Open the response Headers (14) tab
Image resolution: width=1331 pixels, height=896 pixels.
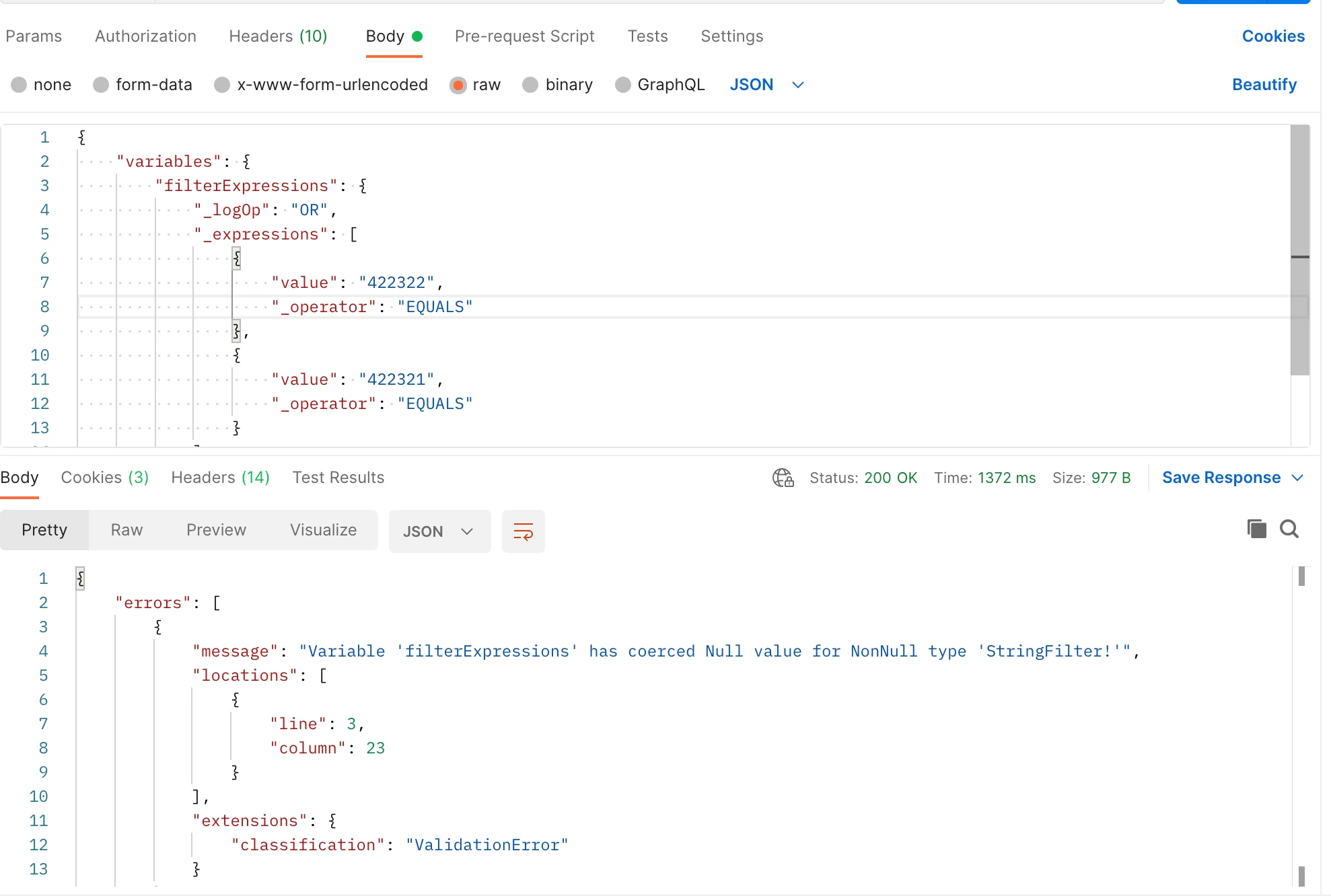[x=220, y=478]
